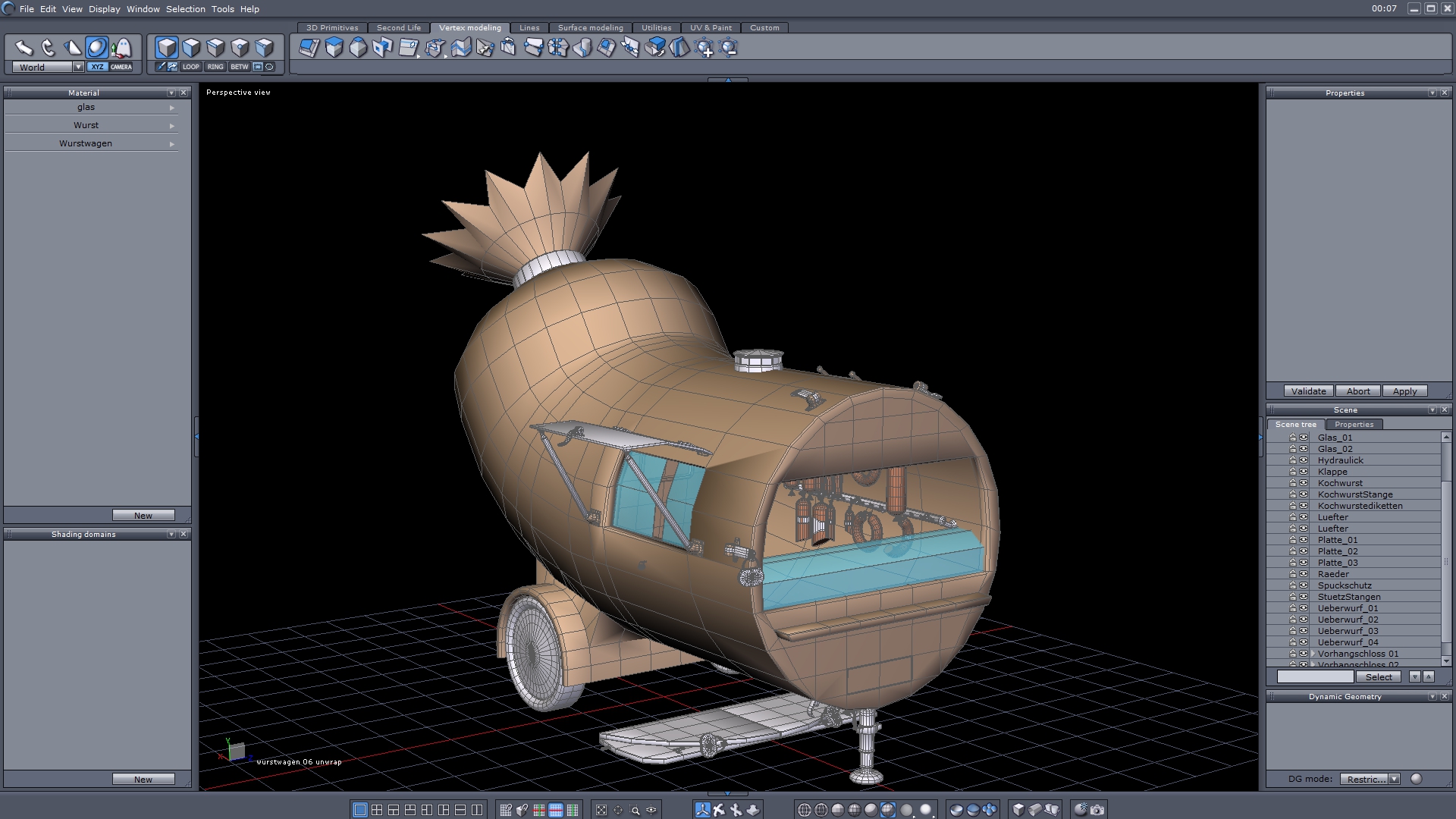Click the Validate button

point(1308,391)
